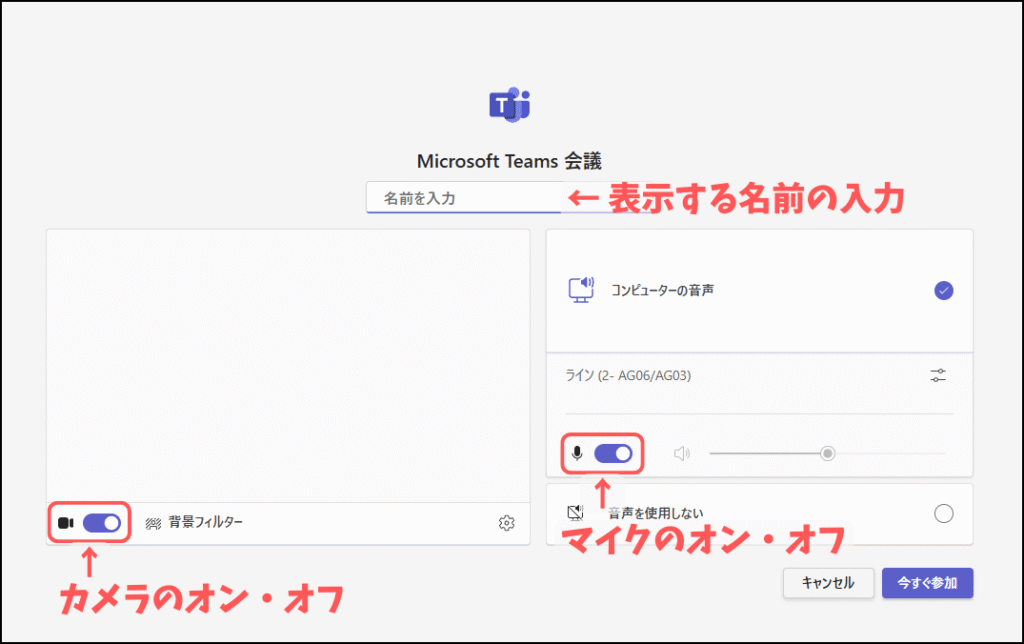Open audio device sliders settings icon

point(938,376)
